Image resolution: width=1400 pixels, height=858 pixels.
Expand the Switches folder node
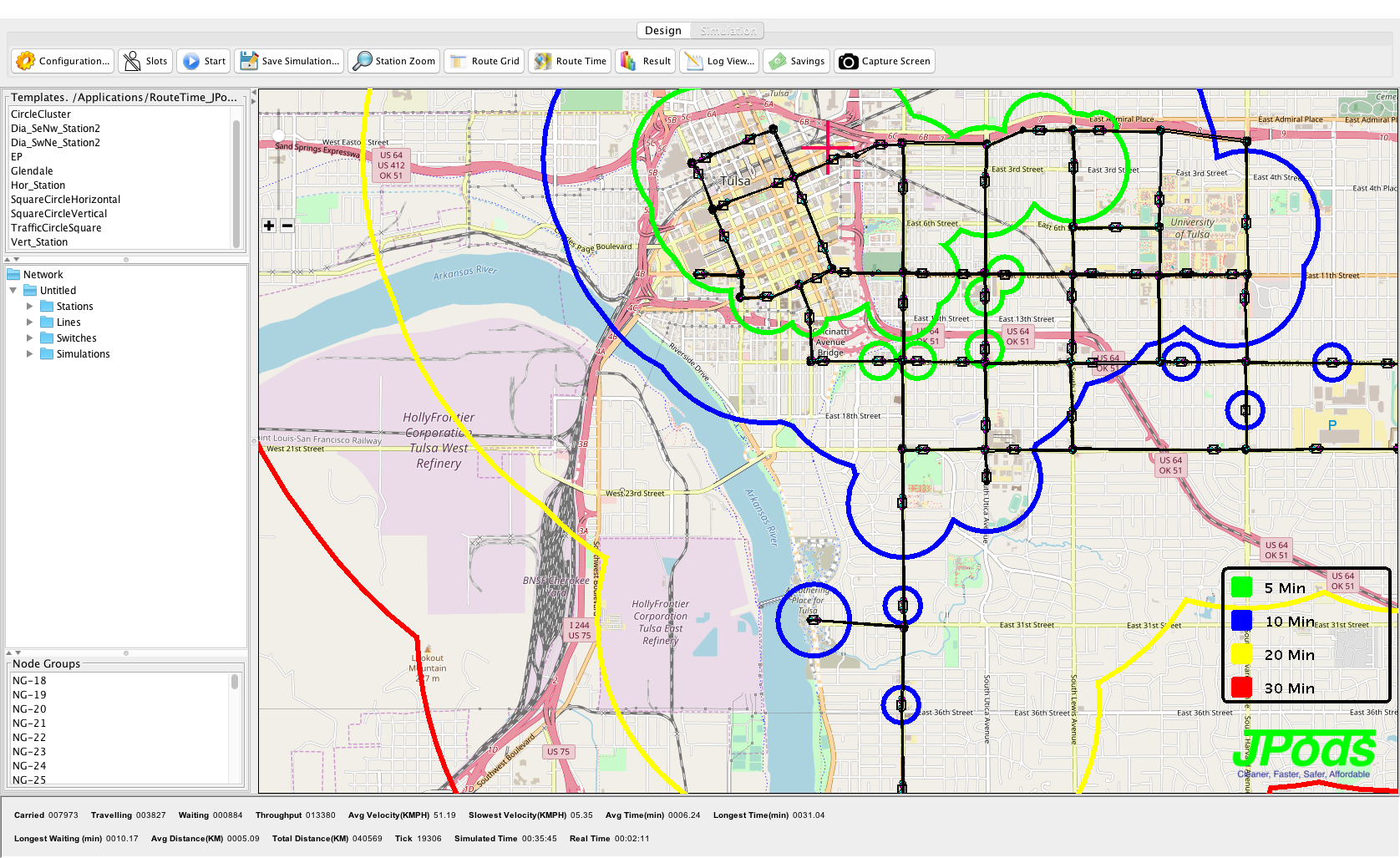30,338
